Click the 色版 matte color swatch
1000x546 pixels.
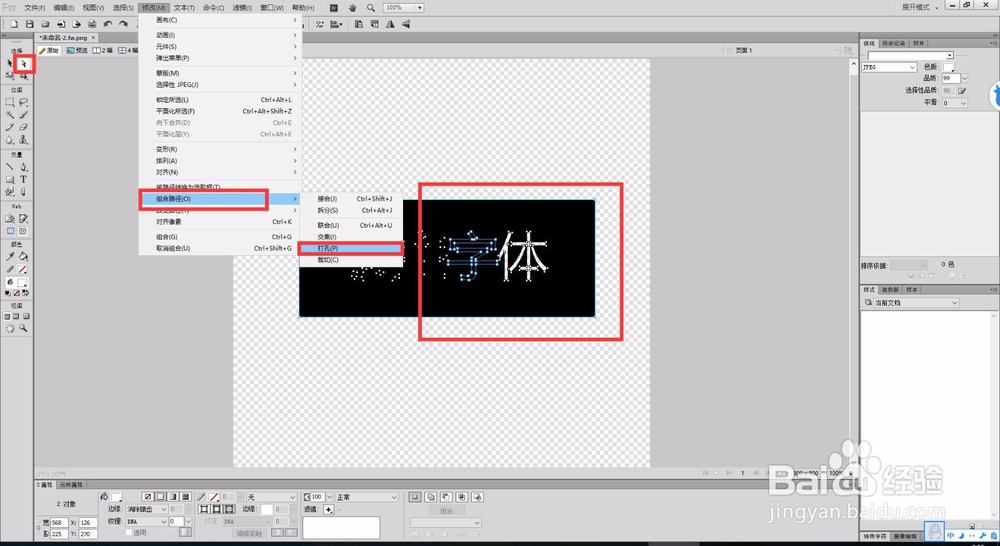point(948,67)
